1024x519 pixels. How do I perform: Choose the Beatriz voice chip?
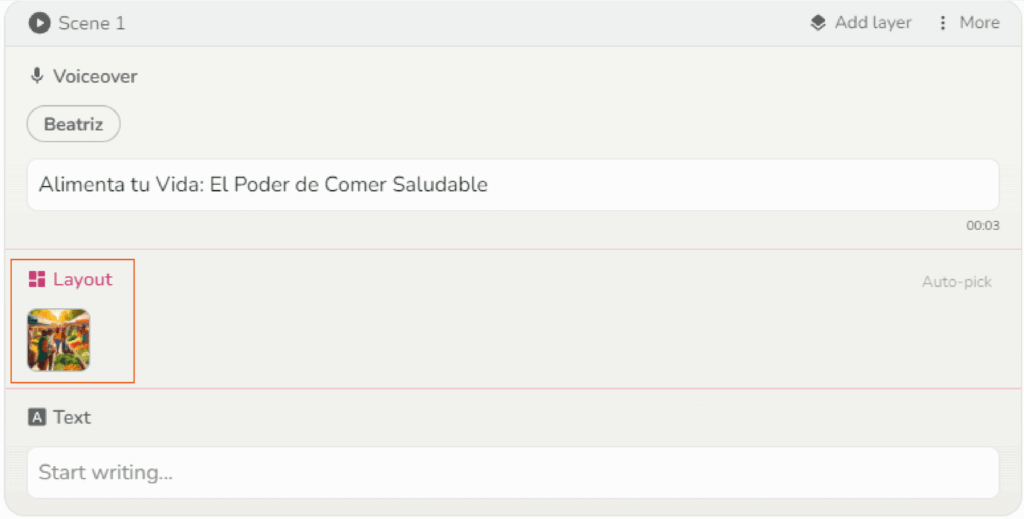73,125
